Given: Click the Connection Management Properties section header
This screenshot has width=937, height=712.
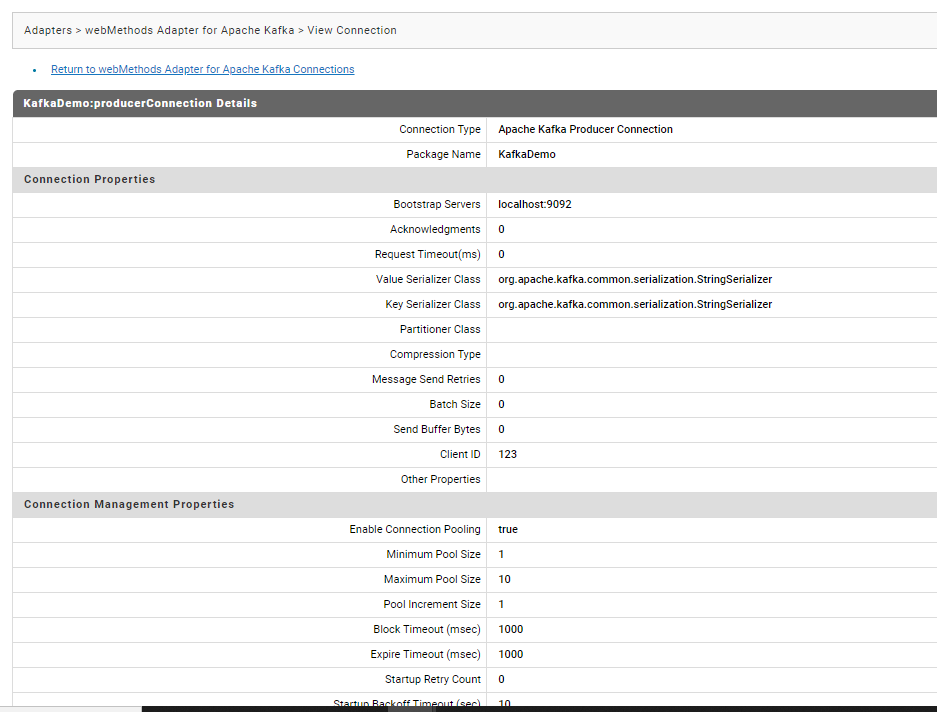Looking at the screenshot, I should coord(129,505).
